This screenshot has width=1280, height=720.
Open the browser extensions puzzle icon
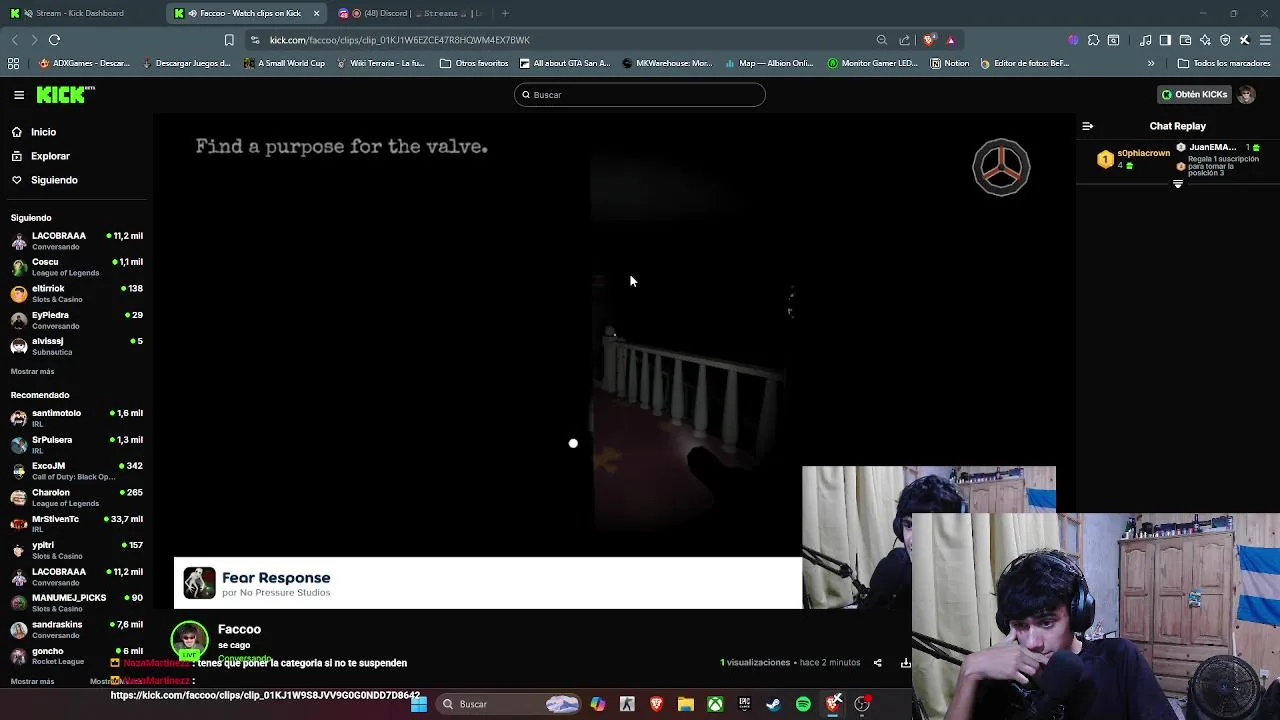[x=1093, y=40]
